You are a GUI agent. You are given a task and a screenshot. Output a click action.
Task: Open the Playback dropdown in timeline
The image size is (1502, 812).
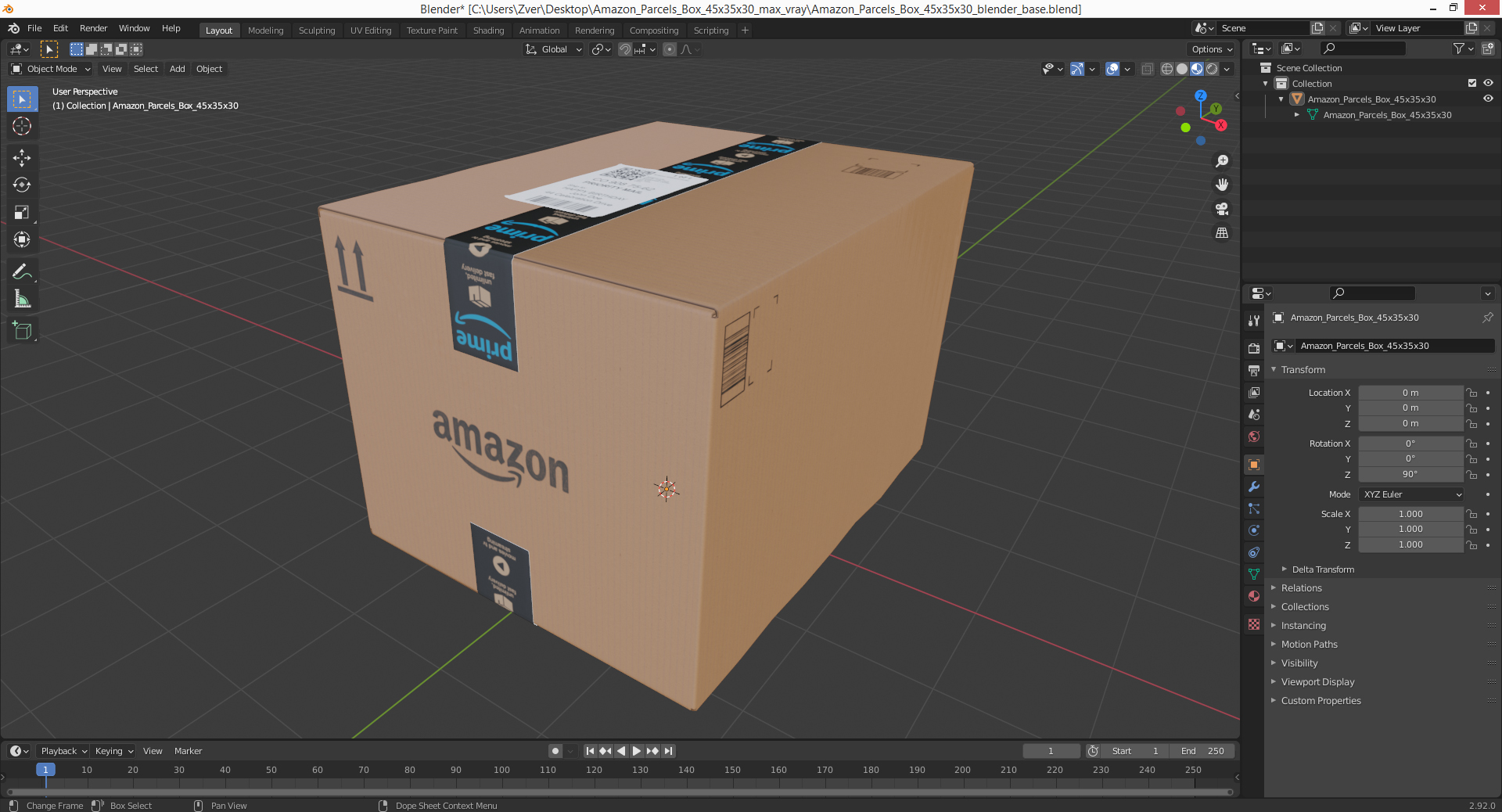(x=63, y=751)
